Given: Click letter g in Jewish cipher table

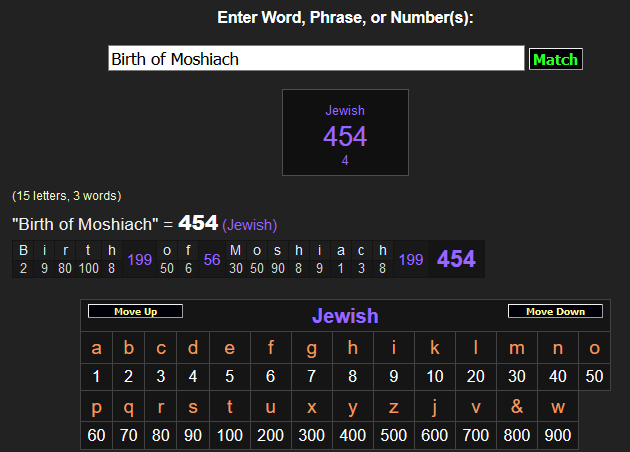Looking at the screenshot, I should [312, 348].
